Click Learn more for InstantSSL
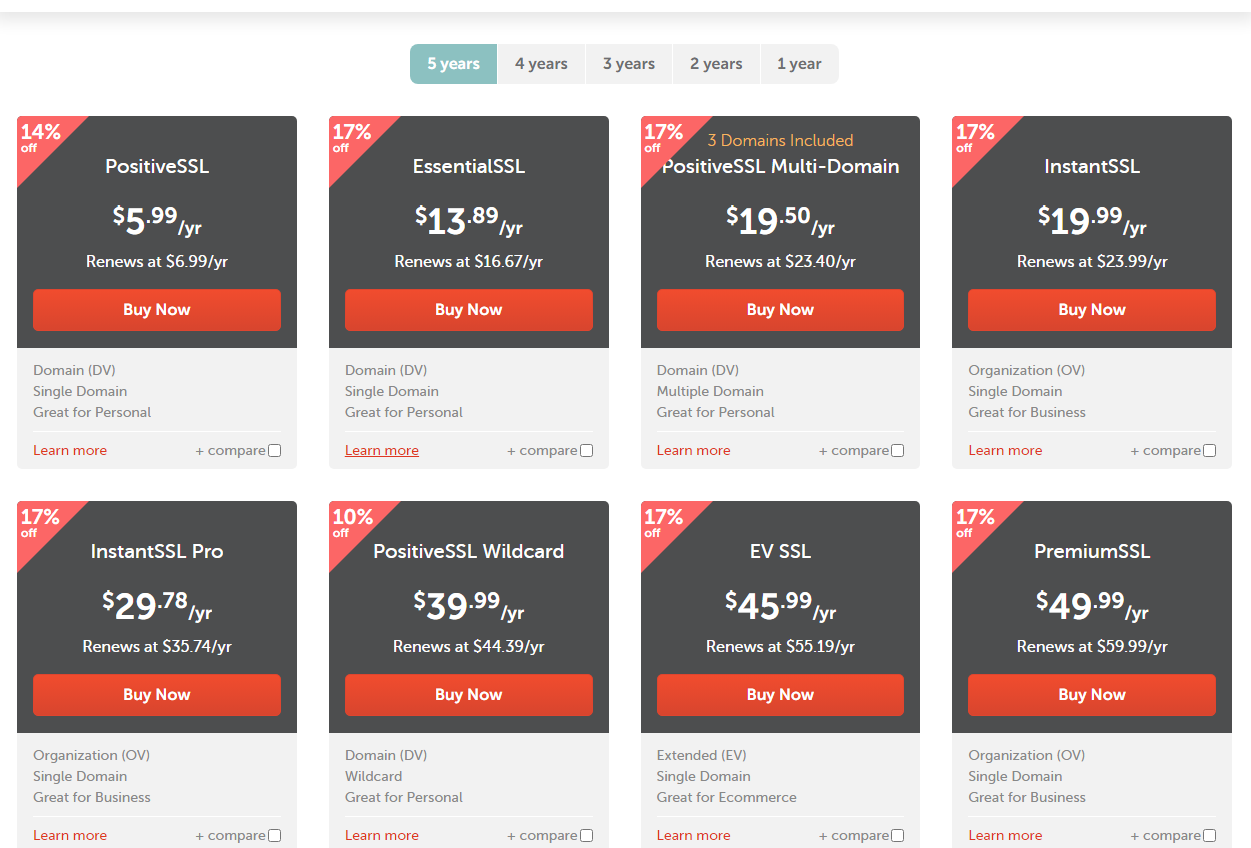The width and height of the screenshot is (1251, 848). tap(1005, 451)
